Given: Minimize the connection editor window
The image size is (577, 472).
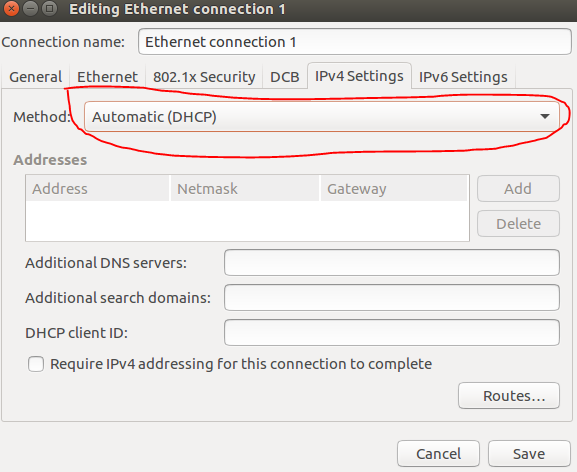Looking at the screenshot, I should (x=31, y=9).
